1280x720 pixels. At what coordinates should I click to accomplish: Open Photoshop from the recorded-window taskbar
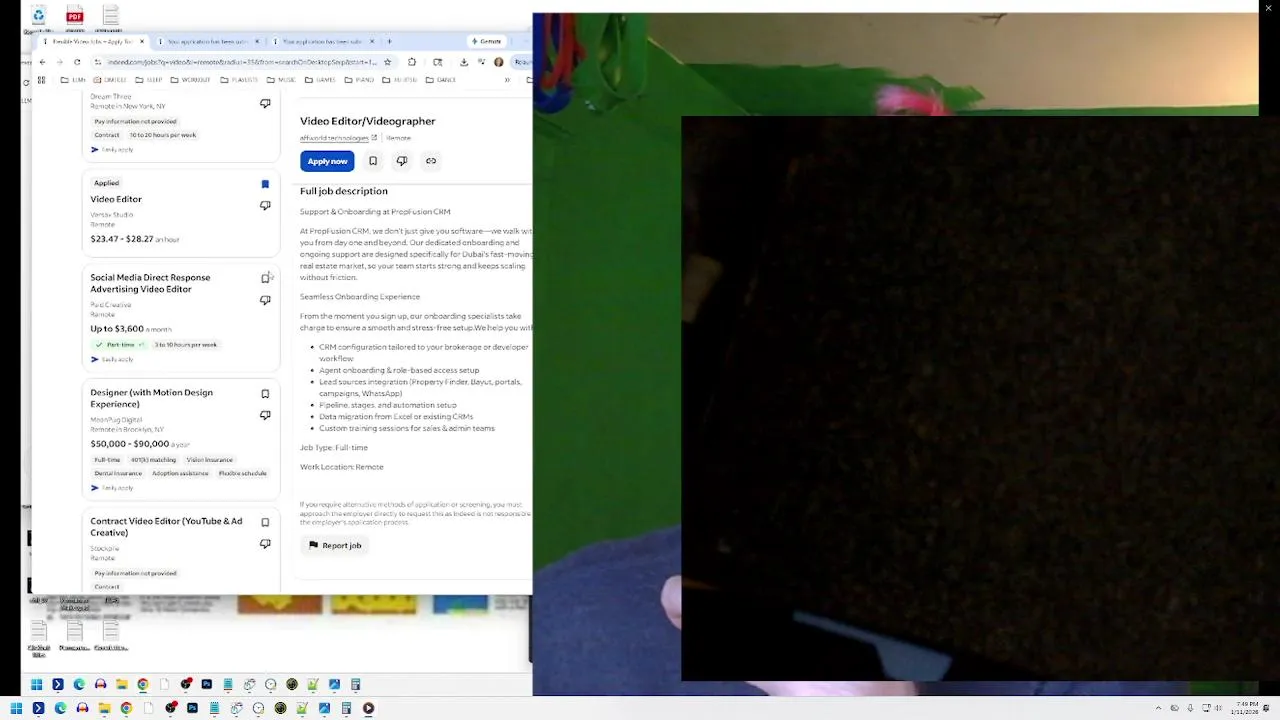(x=207, y=685)
